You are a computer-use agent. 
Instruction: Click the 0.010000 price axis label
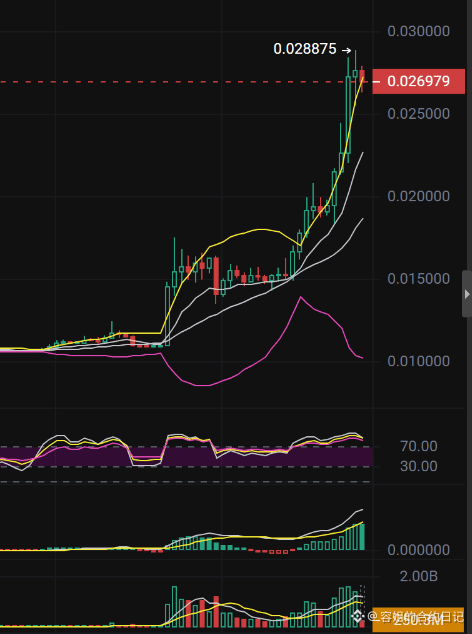418,361
